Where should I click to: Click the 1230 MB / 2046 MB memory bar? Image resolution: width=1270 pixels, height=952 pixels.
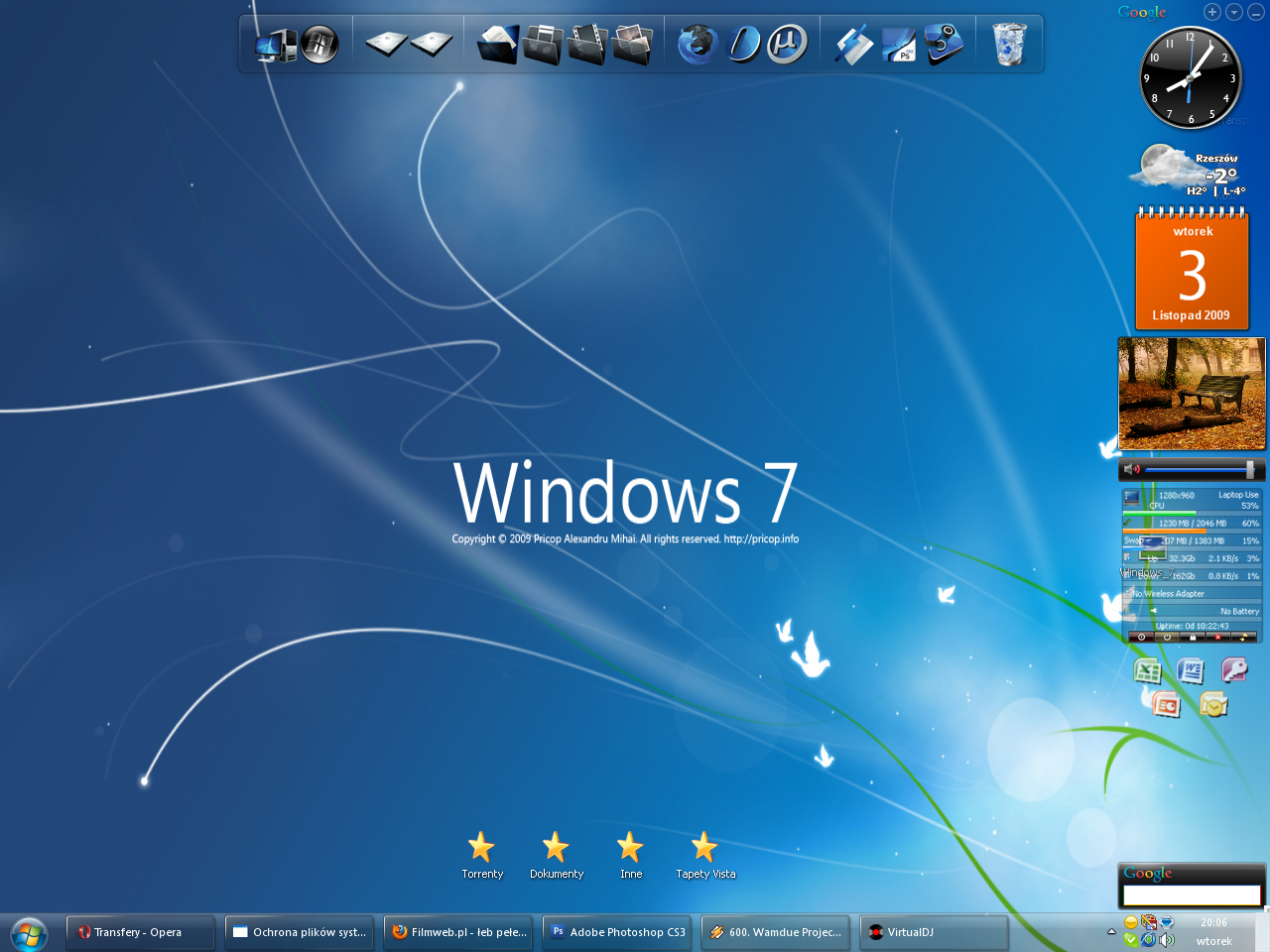point(1193,531)
